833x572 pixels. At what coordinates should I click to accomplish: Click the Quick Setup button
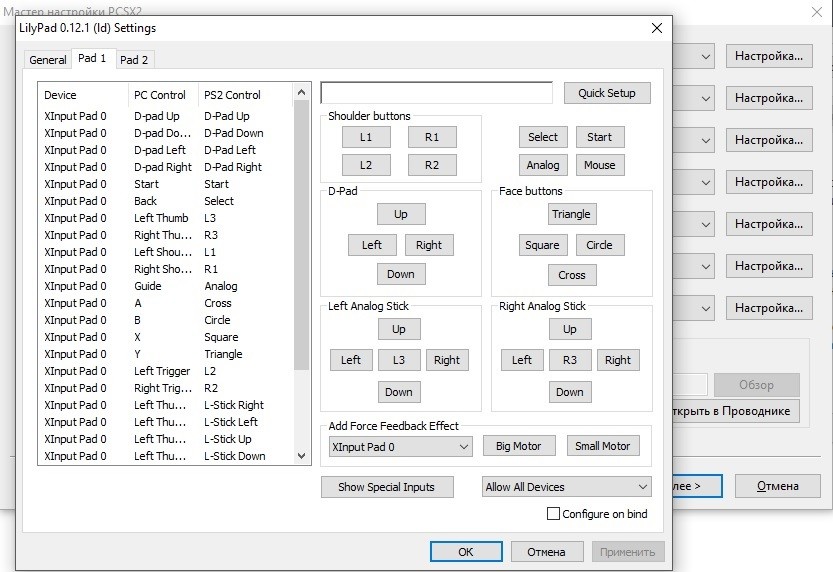pyautogui.click(x=606, y=93)
